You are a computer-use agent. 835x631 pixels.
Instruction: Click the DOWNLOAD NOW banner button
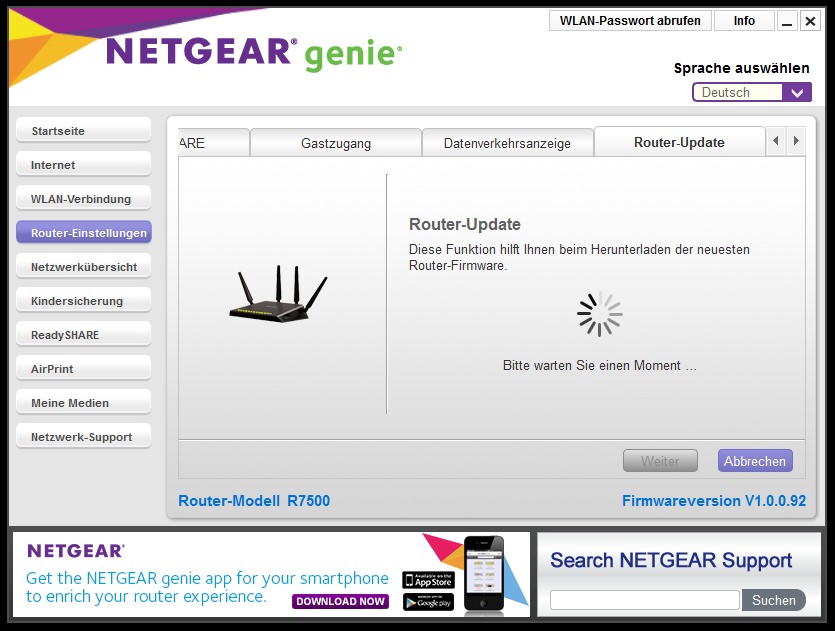coord(340,601)
